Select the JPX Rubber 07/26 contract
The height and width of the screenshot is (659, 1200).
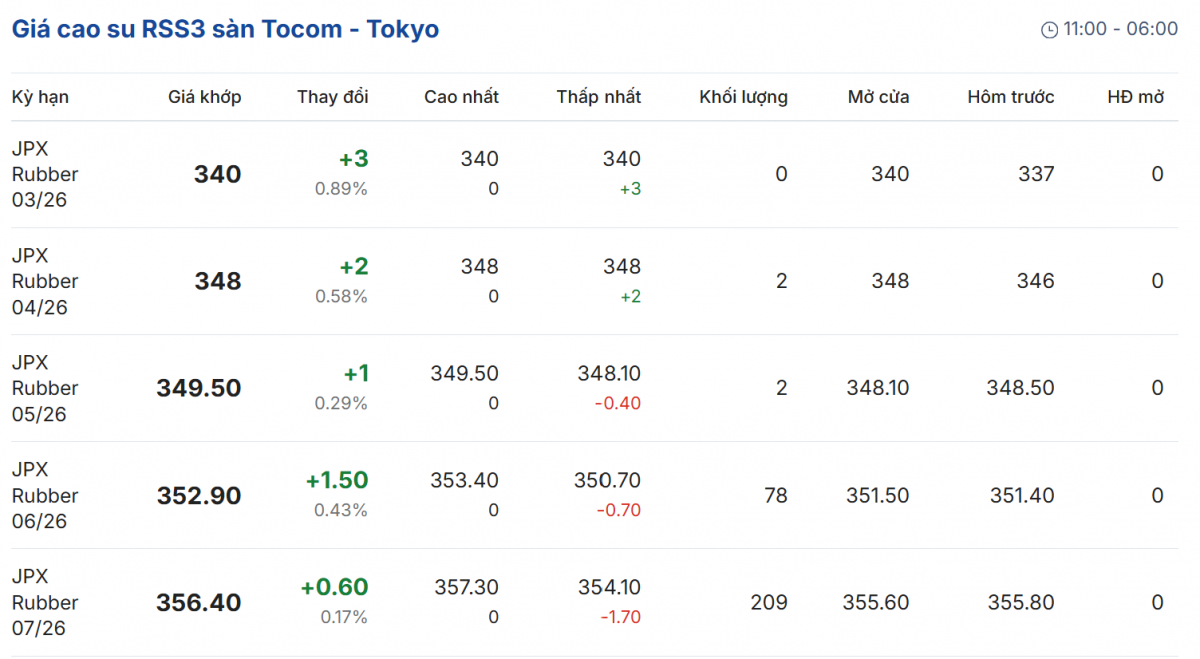[x=45, y=602]
